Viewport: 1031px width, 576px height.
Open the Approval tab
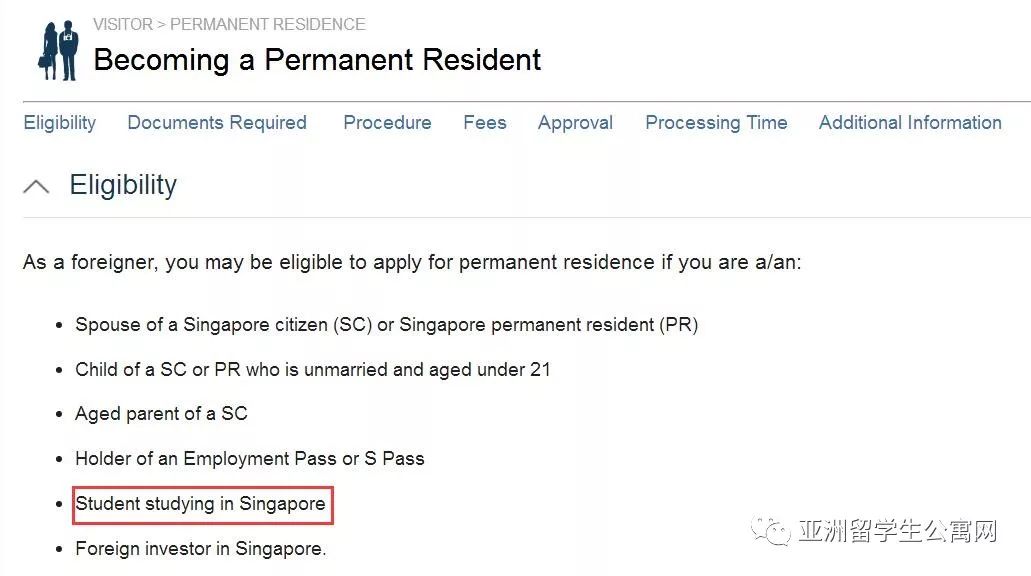(x=575, y=123)
